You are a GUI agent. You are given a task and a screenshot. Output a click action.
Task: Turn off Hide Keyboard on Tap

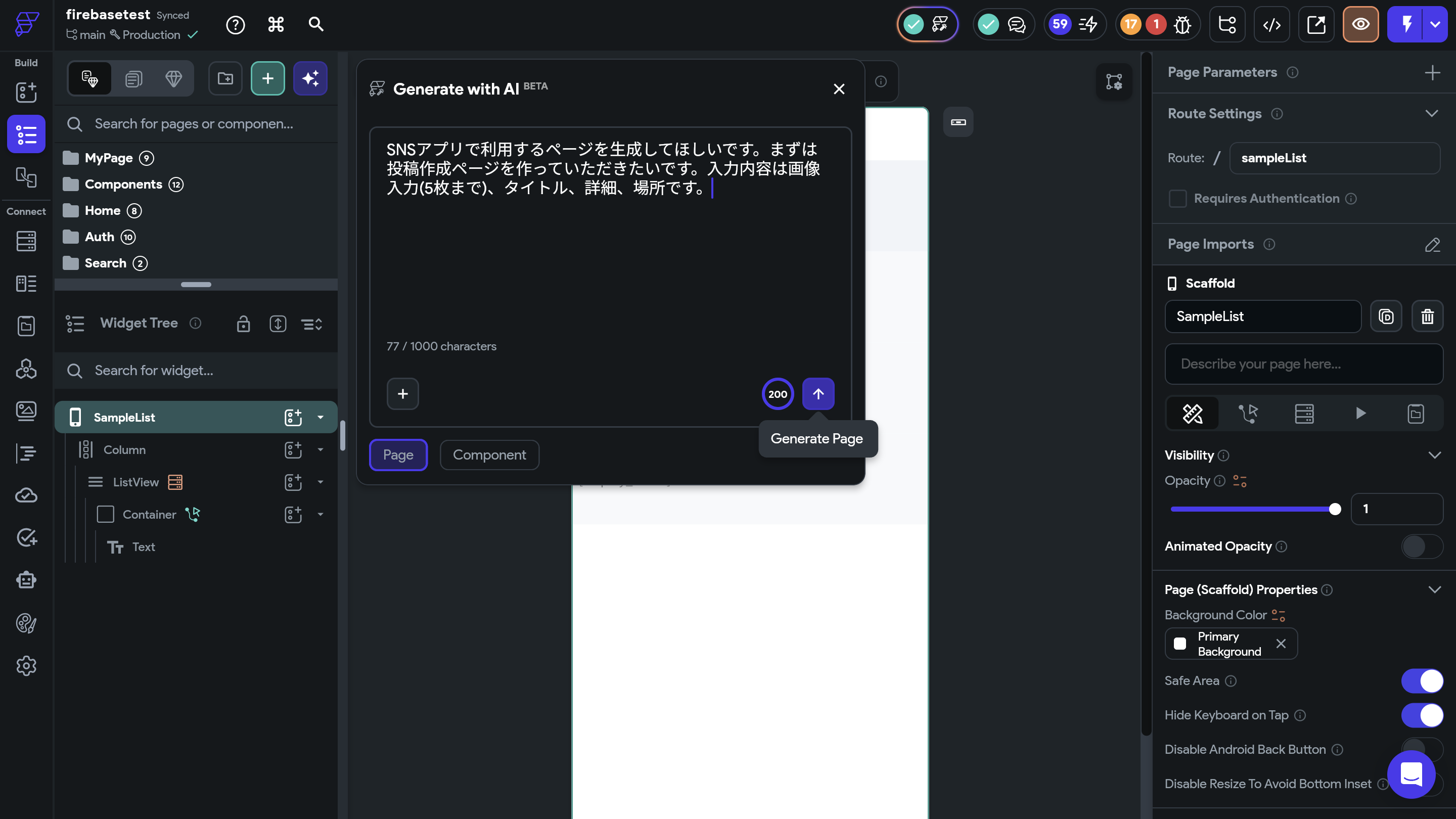click(x=1423, y=715)
